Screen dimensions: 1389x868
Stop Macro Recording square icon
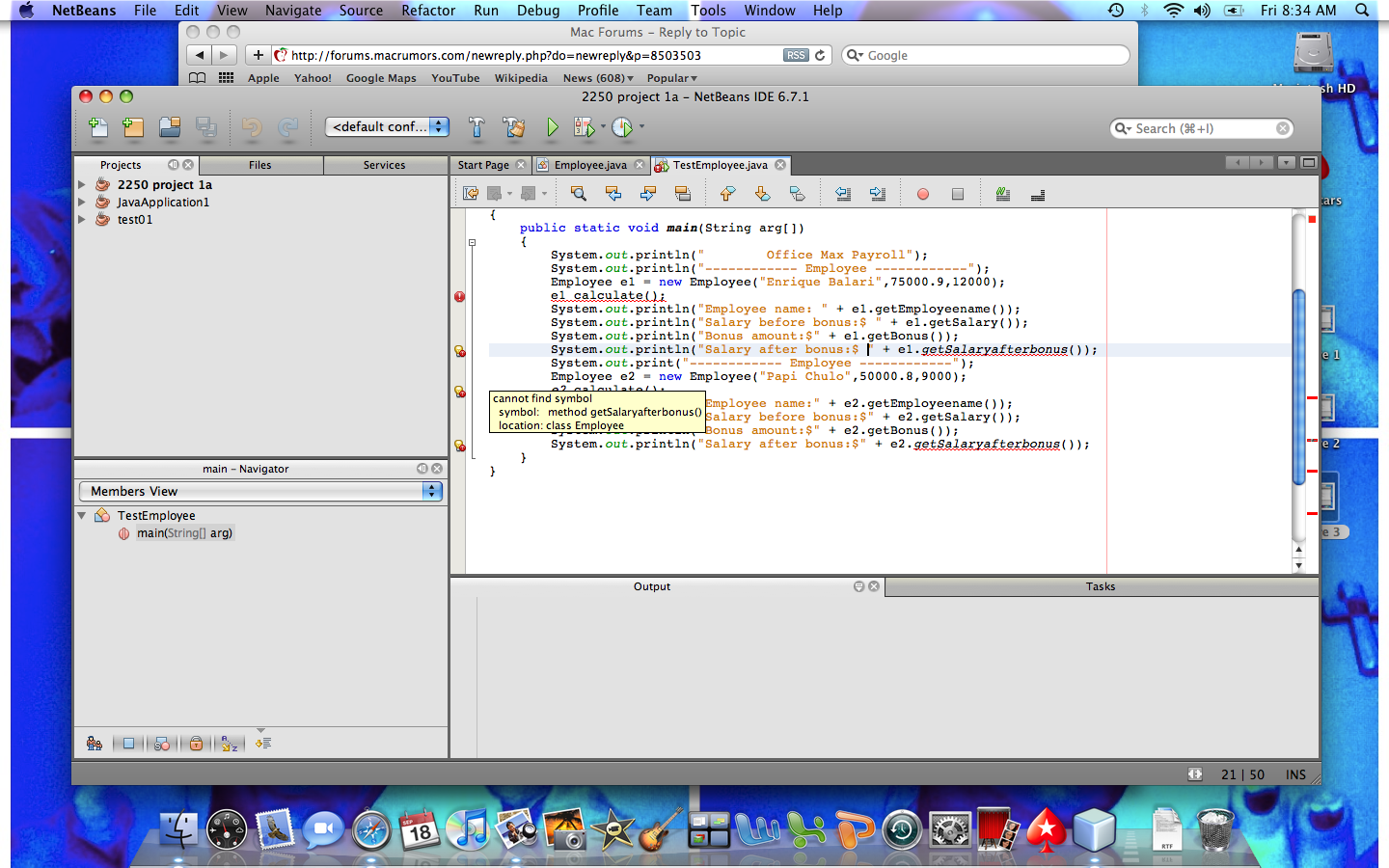pyautogui.click(x=958, y=194)
